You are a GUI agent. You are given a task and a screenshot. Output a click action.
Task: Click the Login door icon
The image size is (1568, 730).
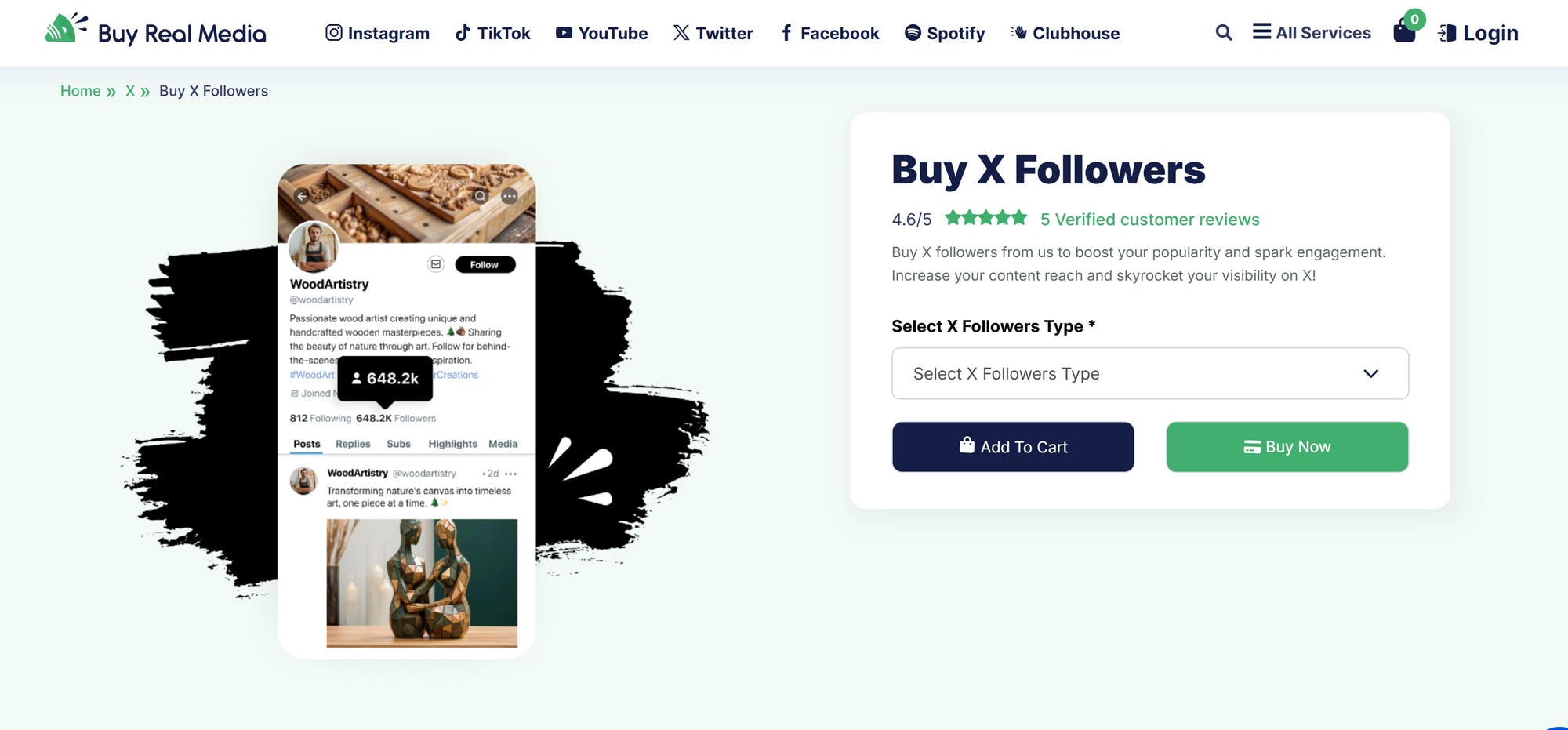coord(1447,33)
